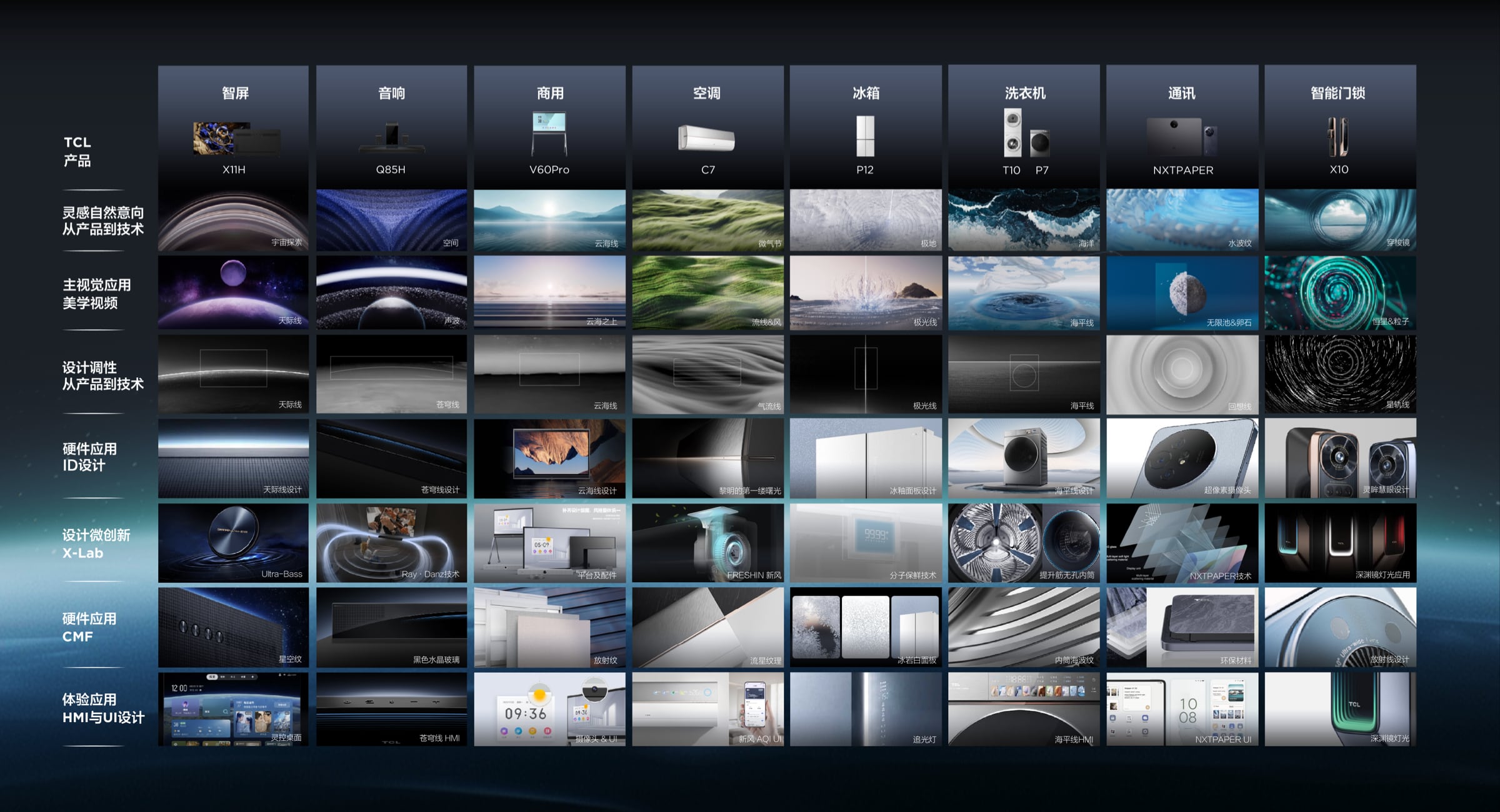Image resolution: width=1500 pixels, height=812 pixels.
Task: Click the 灵控桌面 UI thumbnail
Action: coord(233,709)
